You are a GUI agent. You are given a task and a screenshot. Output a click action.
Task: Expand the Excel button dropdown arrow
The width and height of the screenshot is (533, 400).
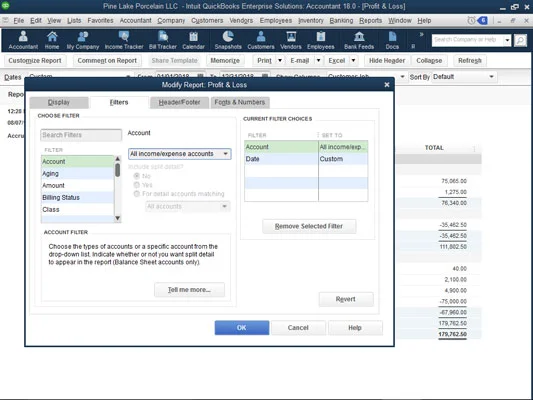click(x=354, y=60)
